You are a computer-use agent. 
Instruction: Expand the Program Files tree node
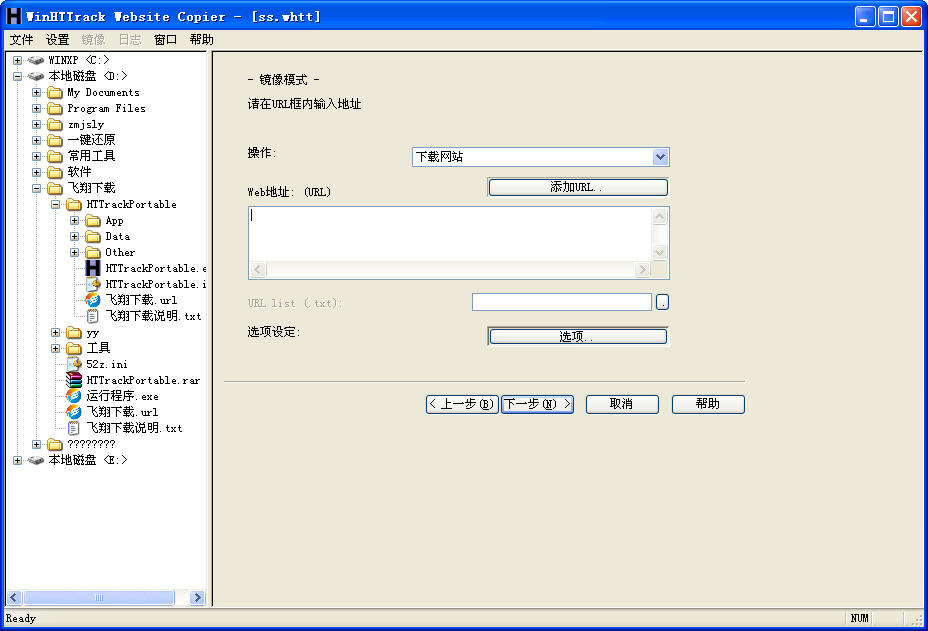(37, 108)
